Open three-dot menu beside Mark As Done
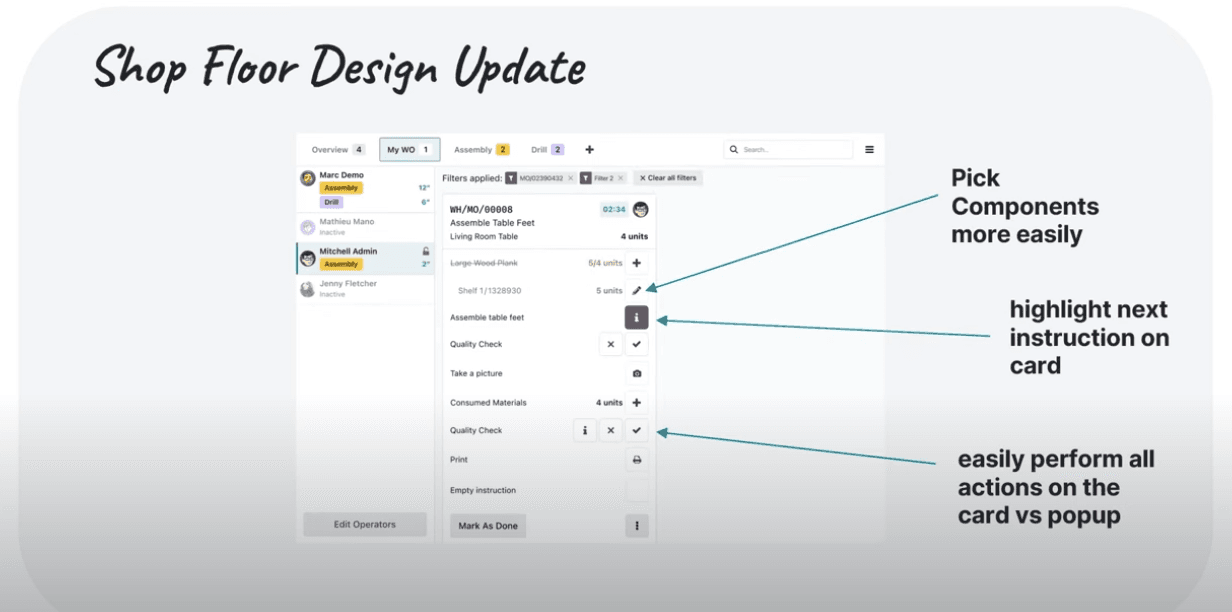The height and width of the screenshot is (612, 1232). (637, 526)
